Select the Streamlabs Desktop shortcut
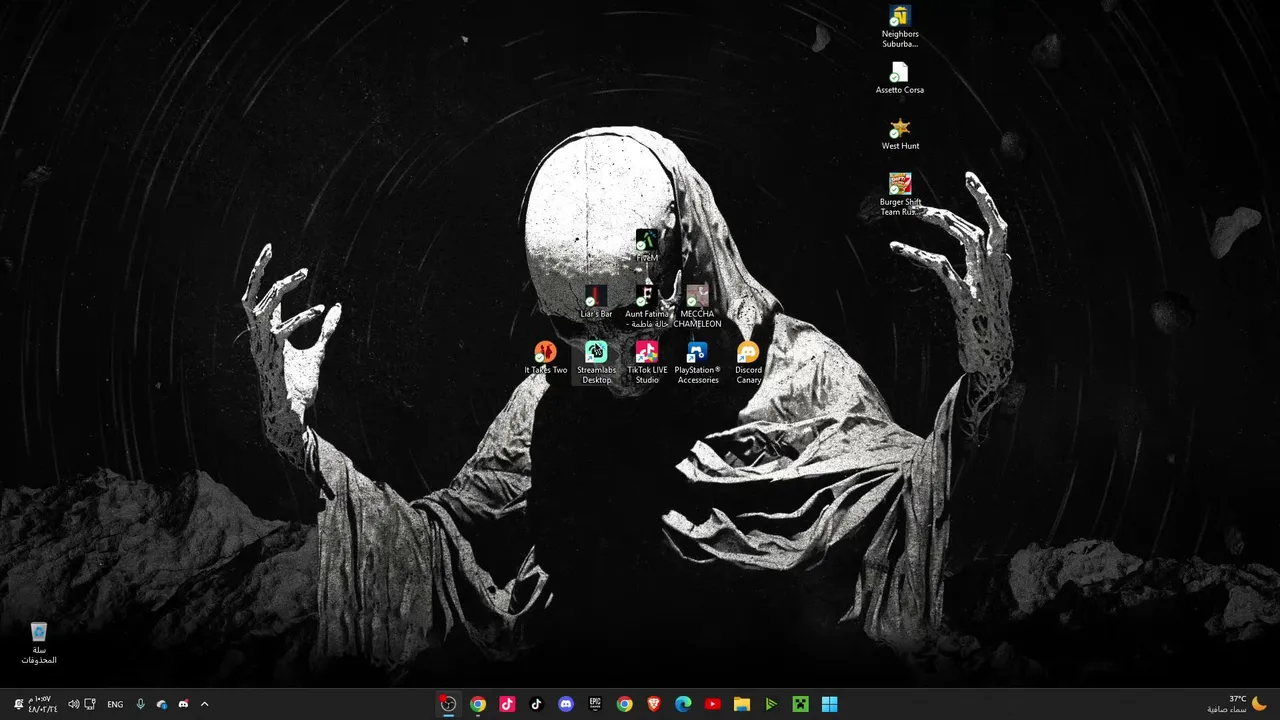The width and height of the screenshot is (1280, 720). tap(596, 363)
